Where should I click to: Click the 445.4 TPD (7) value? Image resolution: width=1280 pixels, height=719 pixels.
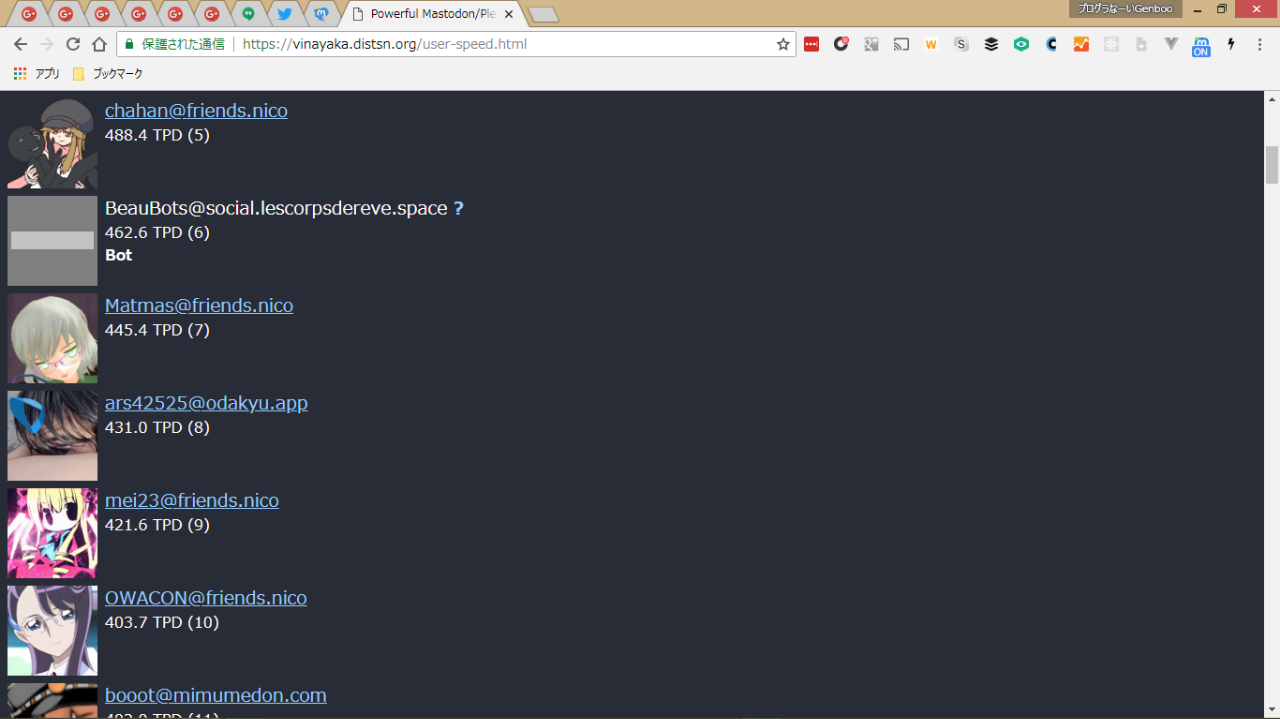[x=157, y=330]
